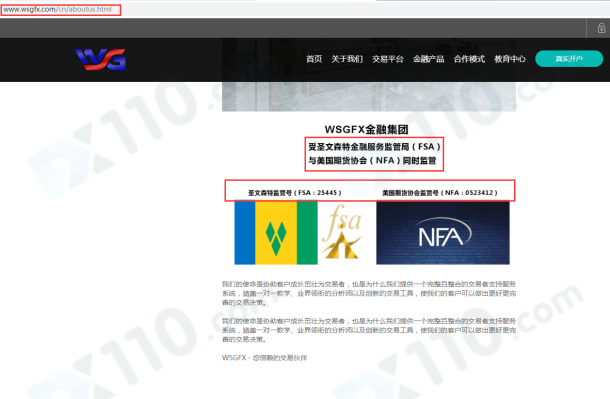Click the first mission paragraph text
This screenshot has width=610, height=399.
click(x=369, y=293)
